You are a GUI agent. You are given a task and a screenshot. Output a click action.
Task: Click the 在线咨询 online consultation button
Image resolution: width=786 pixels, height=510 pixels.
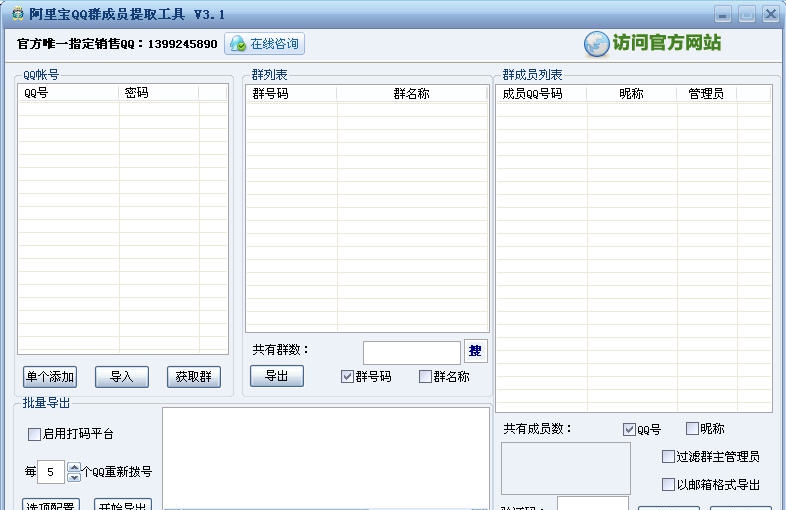click(x=264, y=44)
